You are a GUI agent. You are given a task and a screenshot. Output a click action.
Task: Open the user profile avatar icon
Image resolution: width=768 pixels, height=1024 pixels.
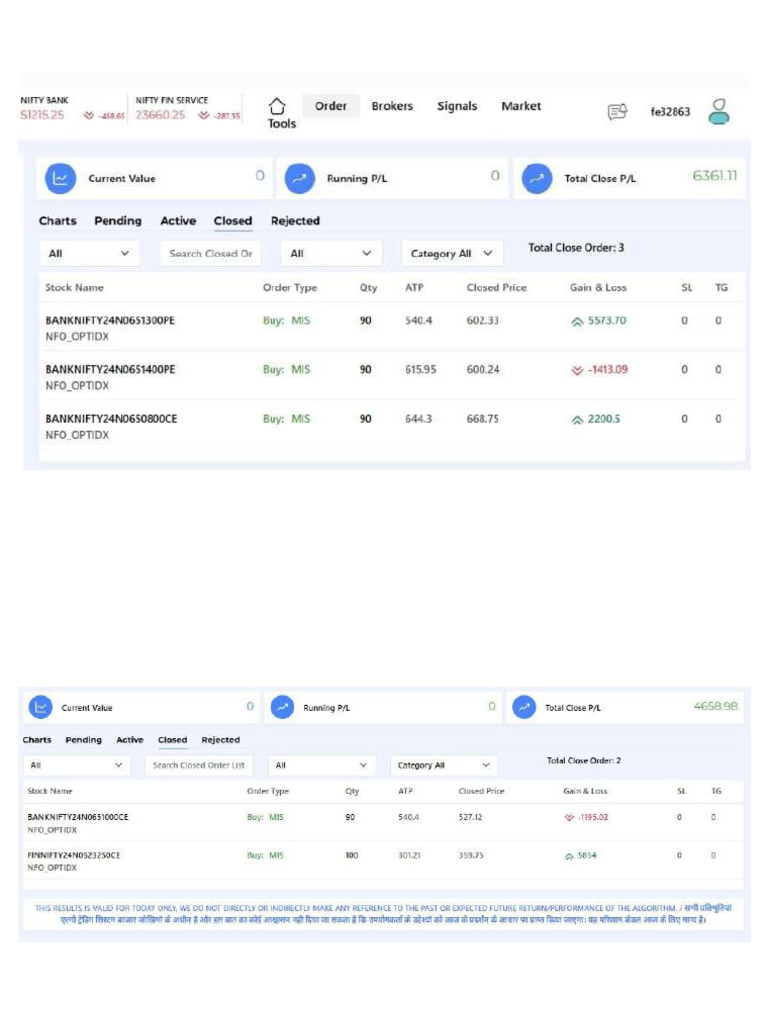pos(719,111)
